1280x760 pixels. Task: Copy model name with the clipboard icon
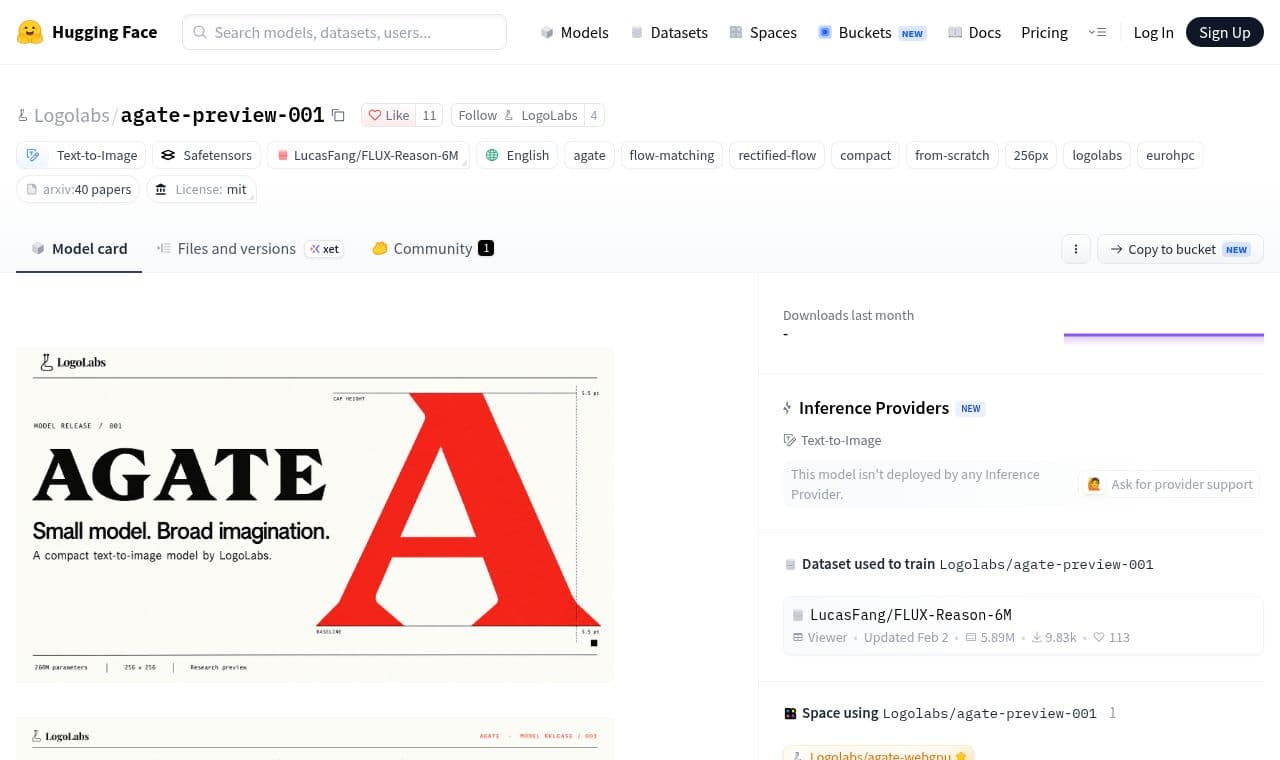pos(338,115)
